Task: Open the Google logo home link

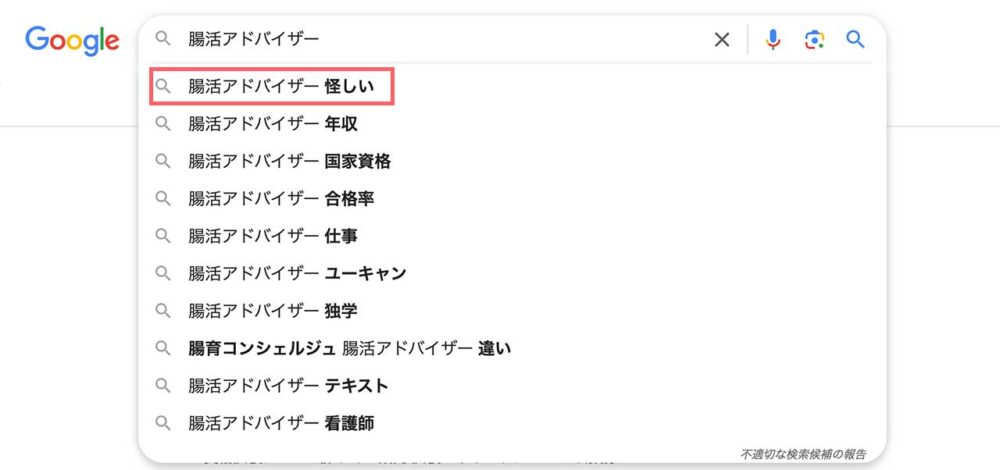Action: point(72,41)
